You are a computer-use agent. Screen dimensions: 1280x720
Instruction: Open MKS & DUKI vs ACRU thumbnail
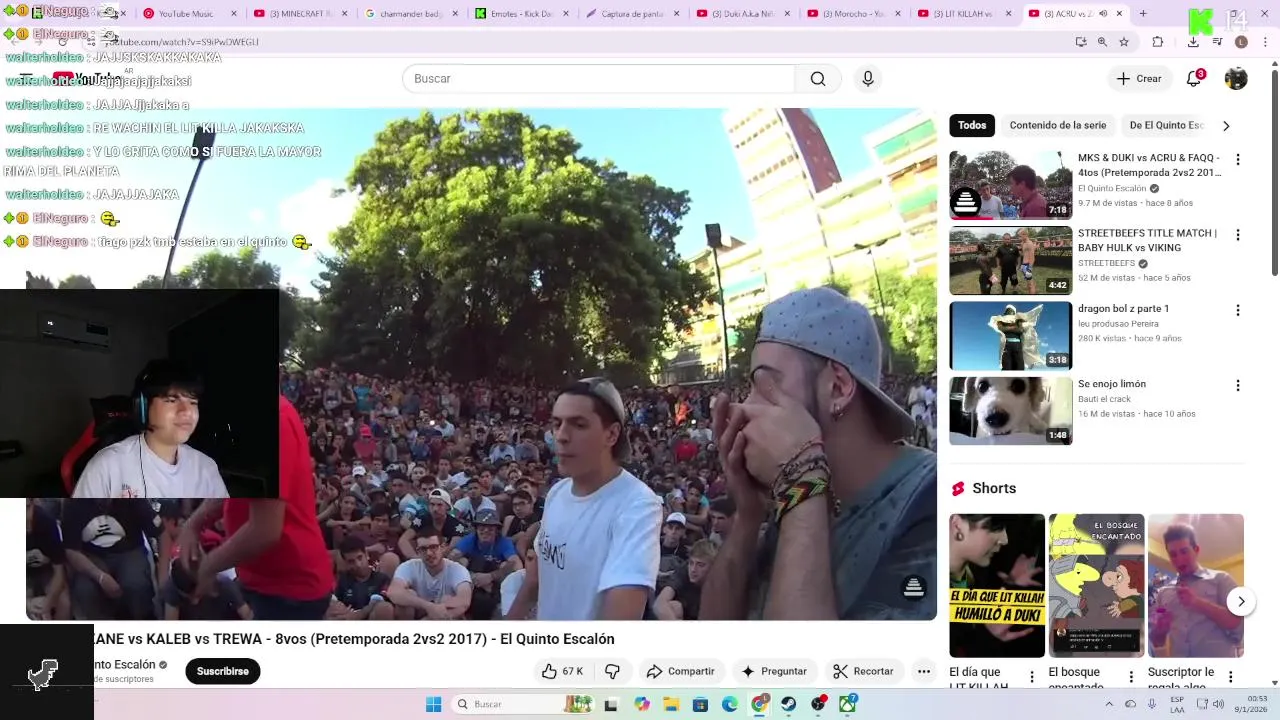click(1010, 185)
